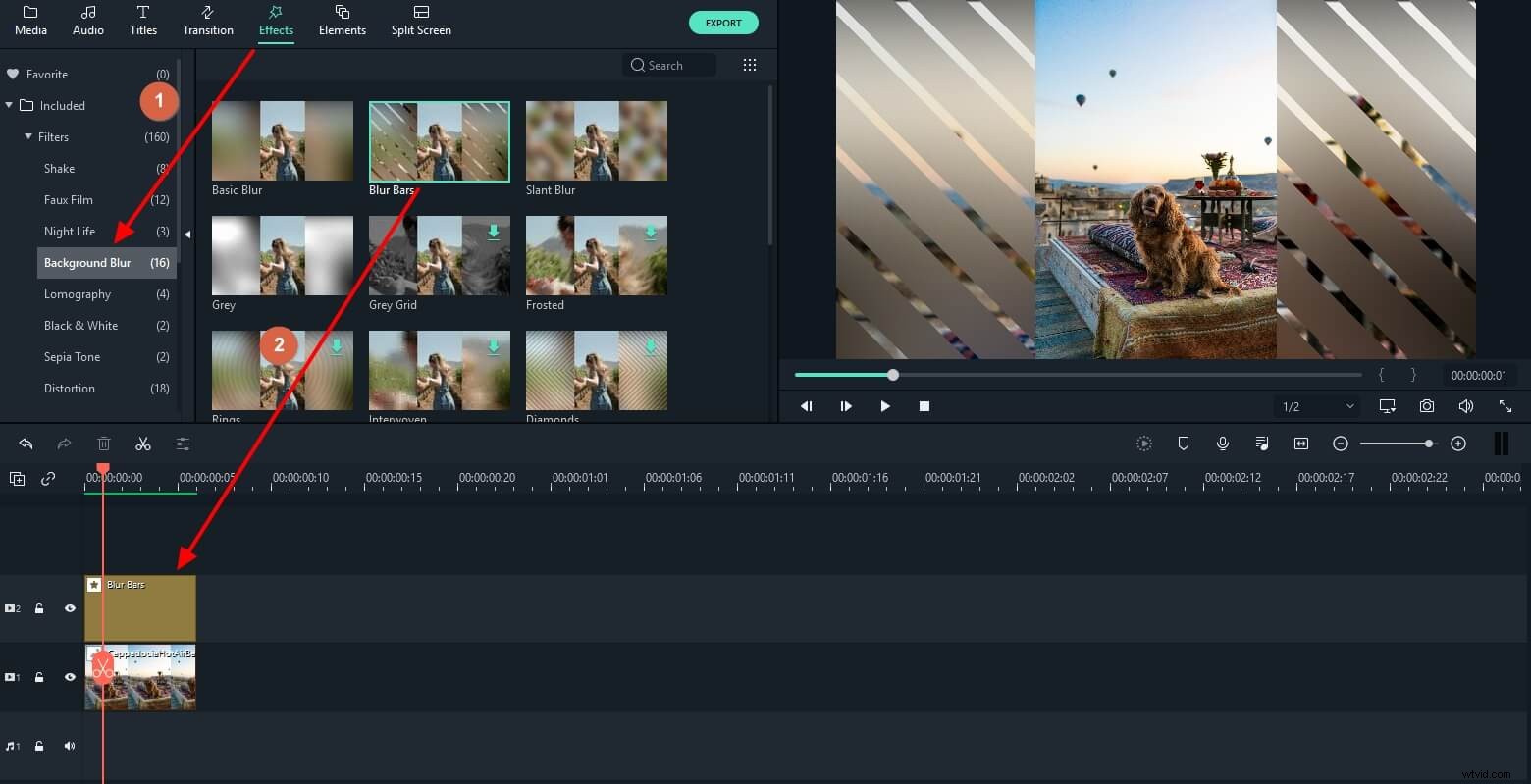The height and width of the screenshot is (784, 1531).
Task: Click the EXPORT button
Action: point(723,22)
